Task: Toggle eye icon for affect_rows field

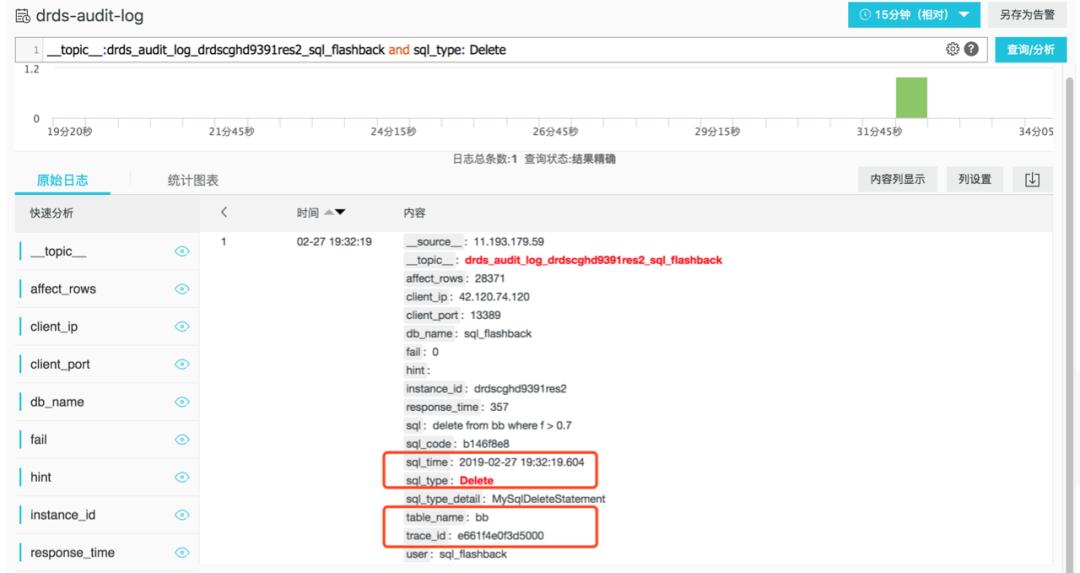Action: 182,289
